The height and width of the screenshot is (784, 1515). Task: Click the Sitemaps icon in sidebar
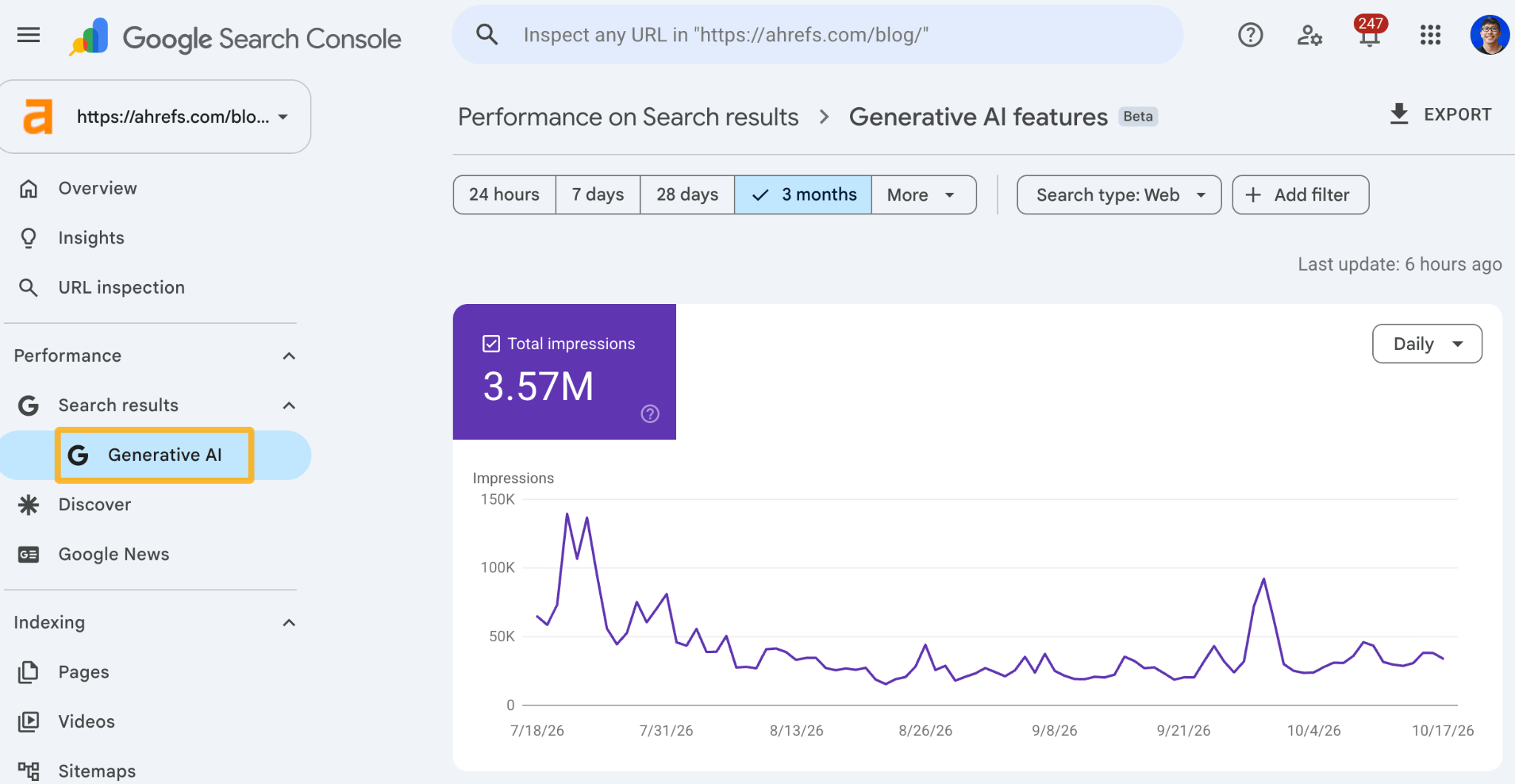pyautogui.click(x=28, y=771)
